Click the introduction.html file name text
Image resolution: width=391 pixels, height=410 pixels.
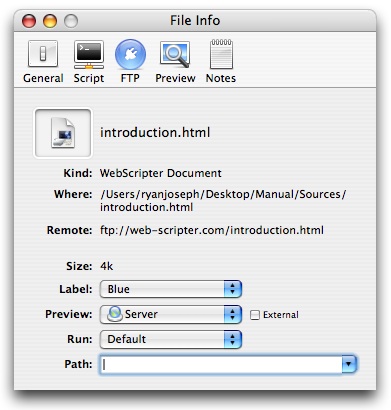click(x=155, y=133)
